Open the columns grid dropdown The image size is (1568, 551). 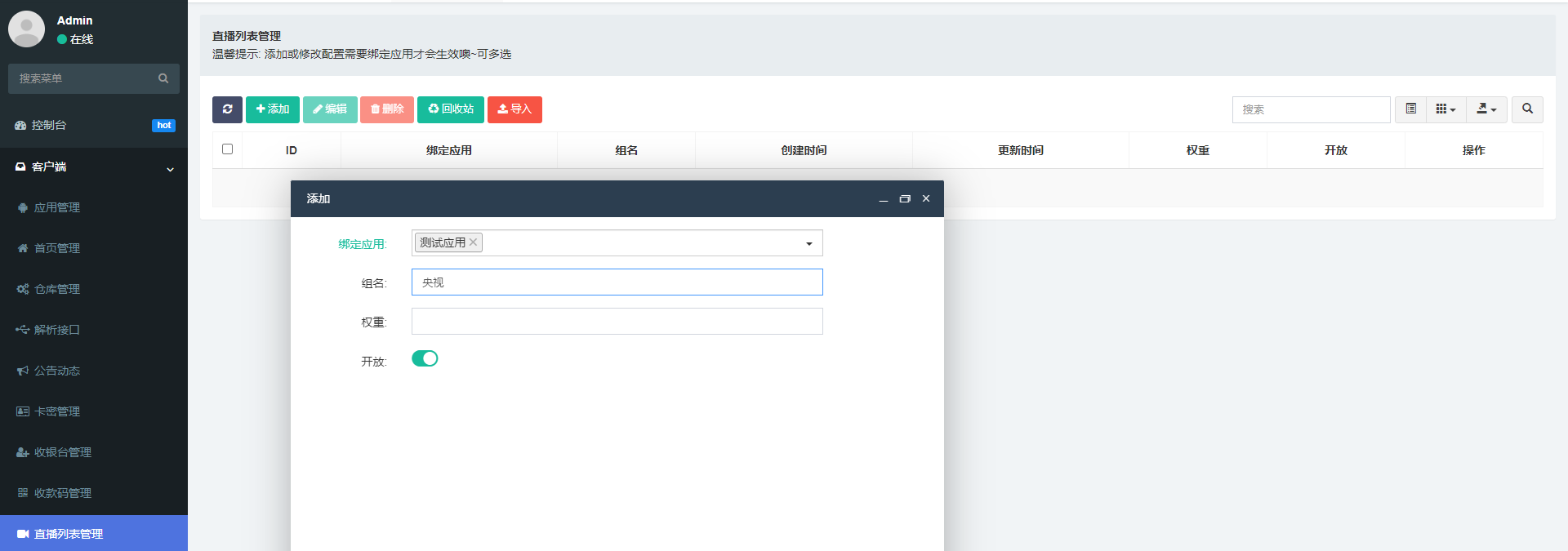[x=1445, y=109]
